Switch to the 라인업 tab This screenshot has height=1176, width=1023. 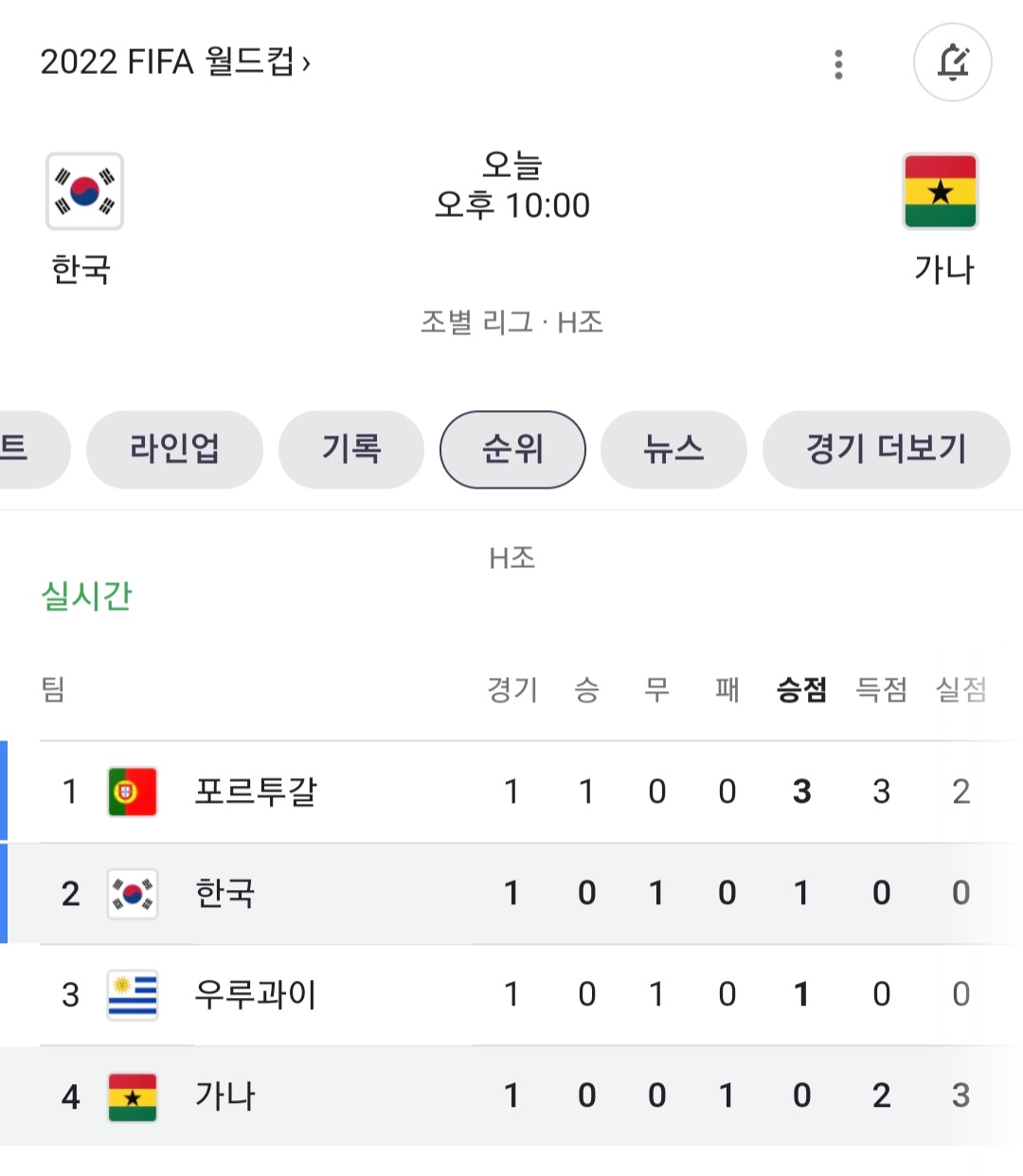[174, 449]
